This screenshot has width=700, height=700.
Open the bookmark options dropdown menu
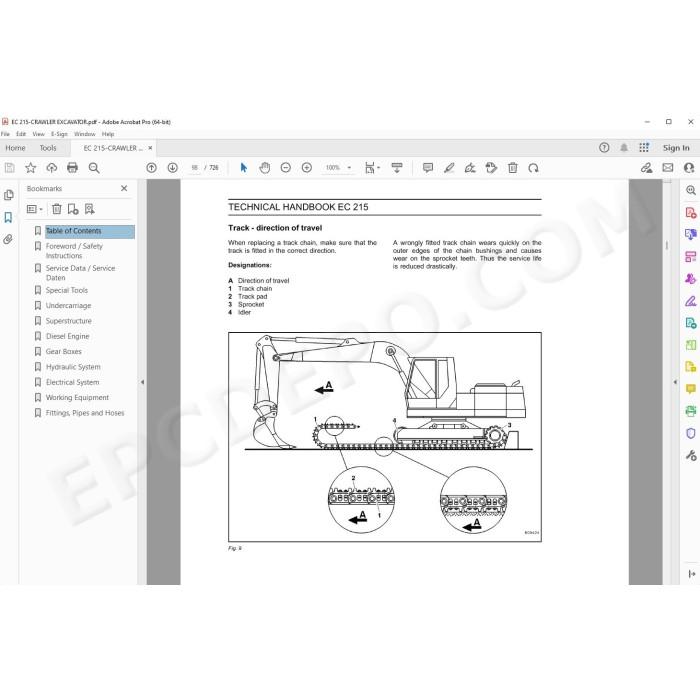[35, 209]
